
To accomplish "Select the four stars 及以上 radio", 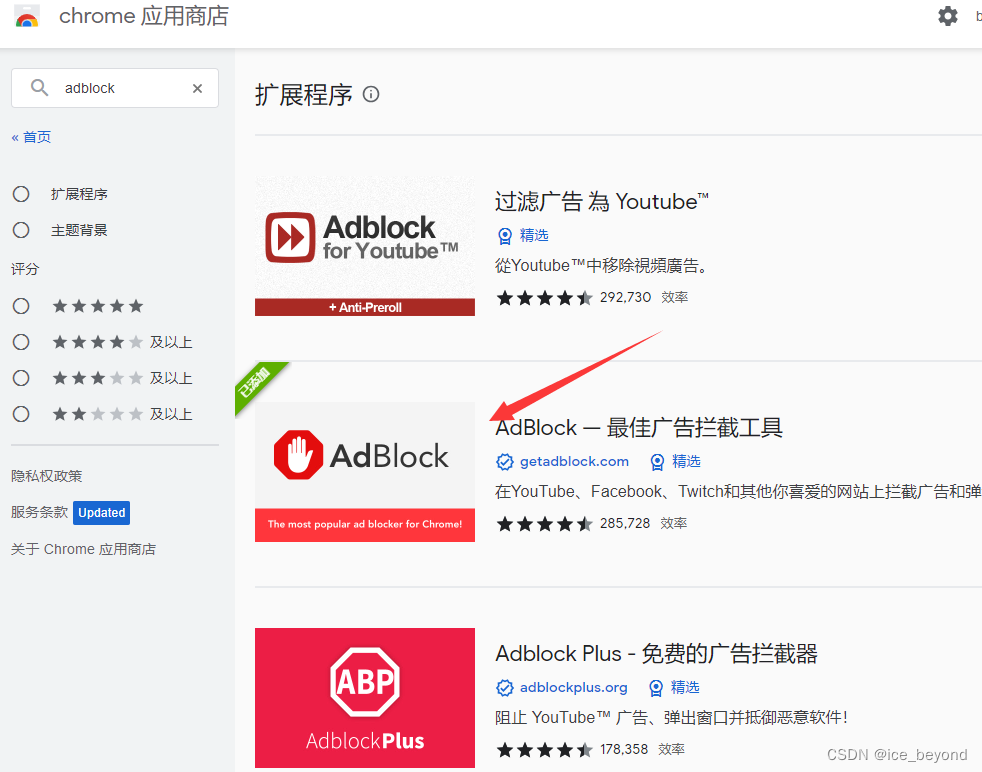I will (21, 342).
